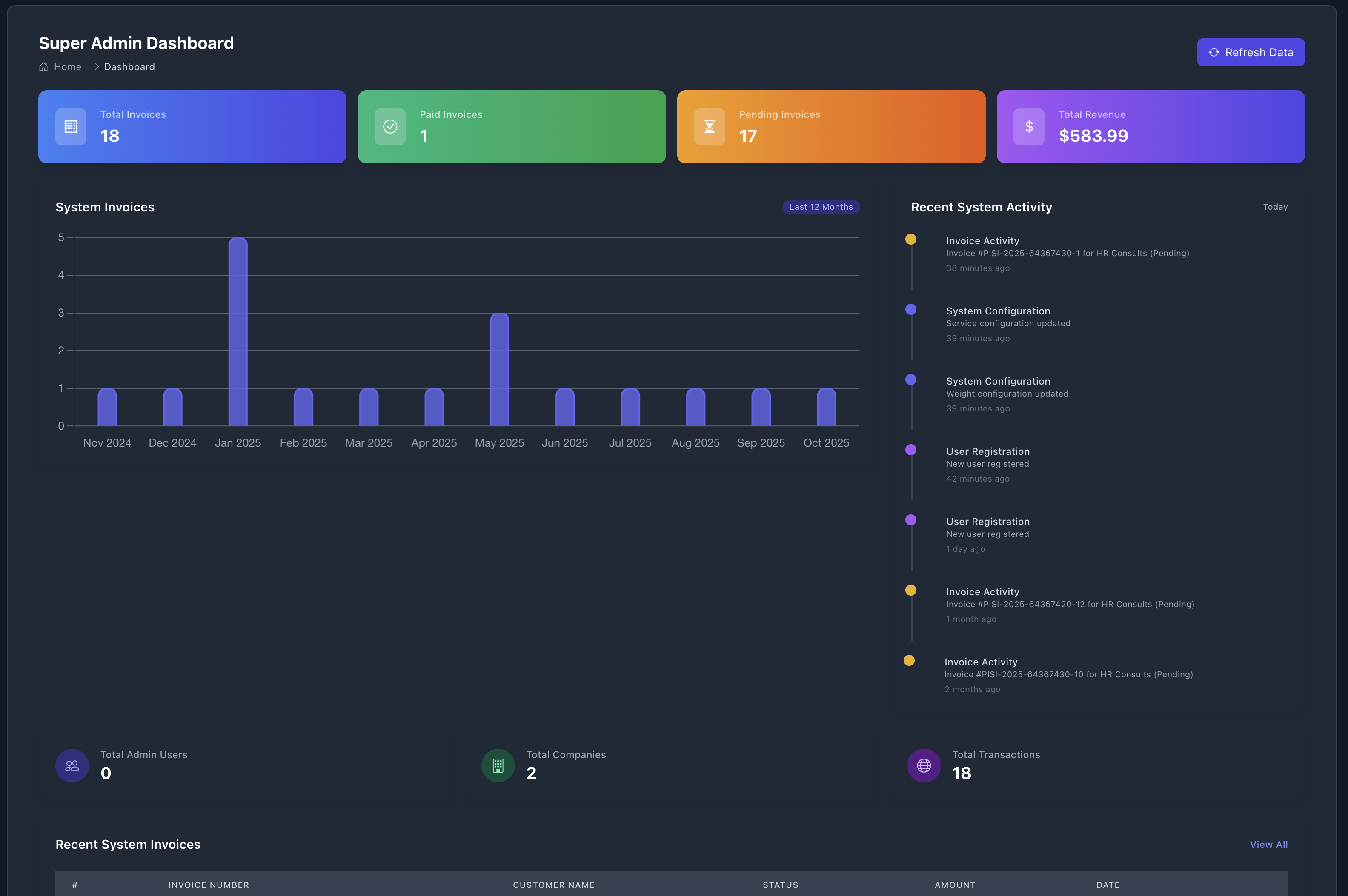Screen dimensions: 1348x896
Task: Click the Pending Invoices hourglass icon
Action: pyautogui.click(x=708, y=126)
